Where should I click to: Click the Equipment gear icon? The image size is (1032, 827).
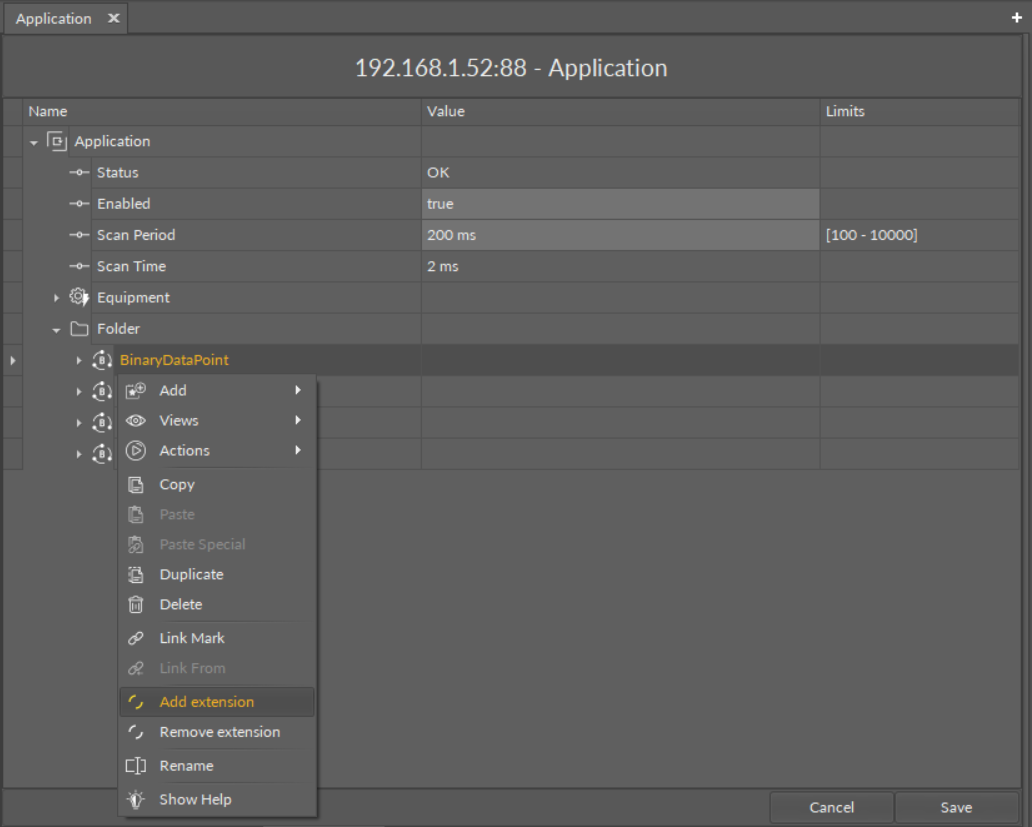tap(79, 297)
